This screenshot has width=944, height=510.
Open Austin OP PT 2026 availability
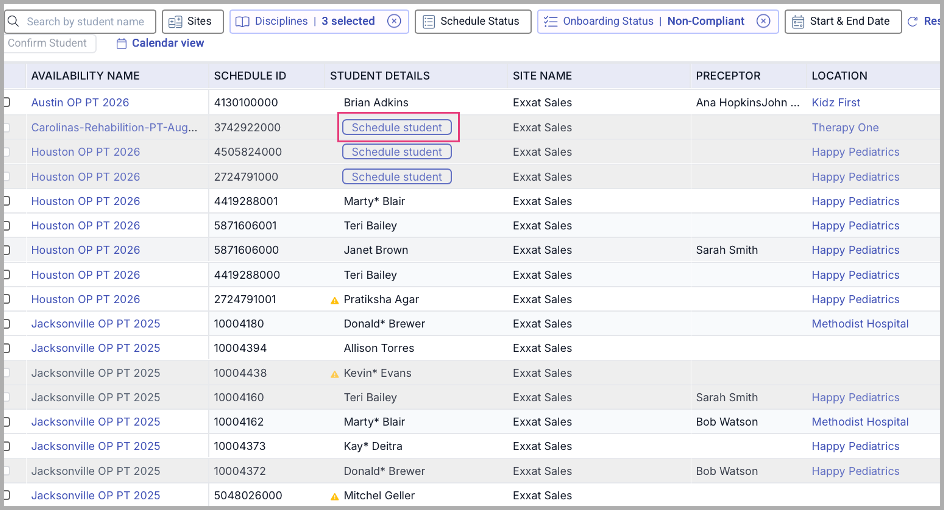[x=80, y=102]
